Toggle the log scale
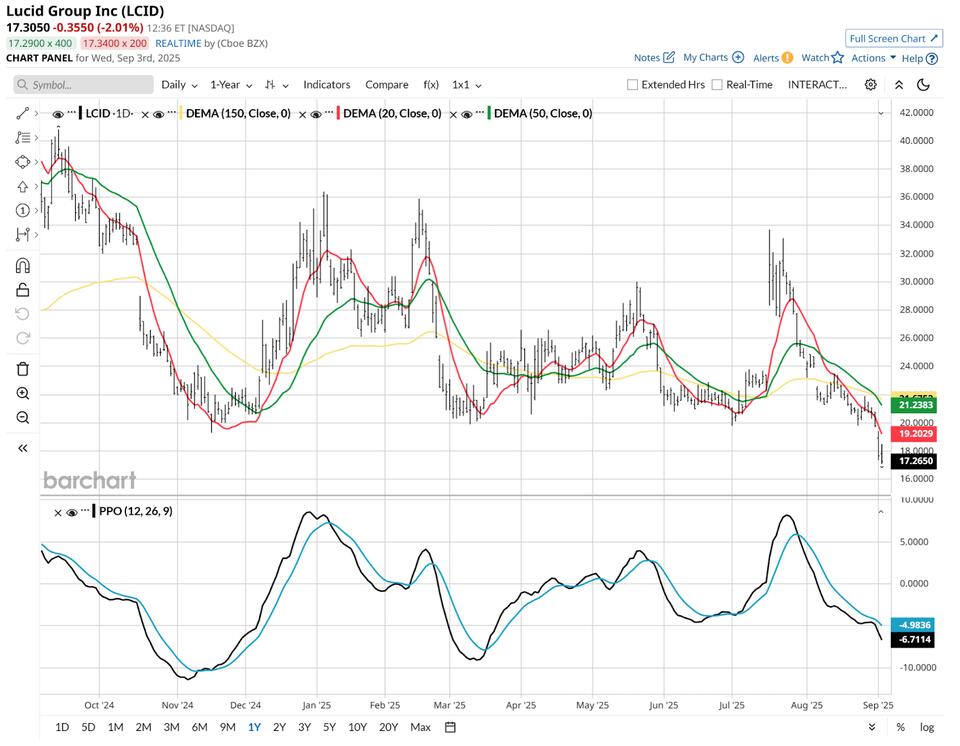960x746 pixels. pos(927,727)
